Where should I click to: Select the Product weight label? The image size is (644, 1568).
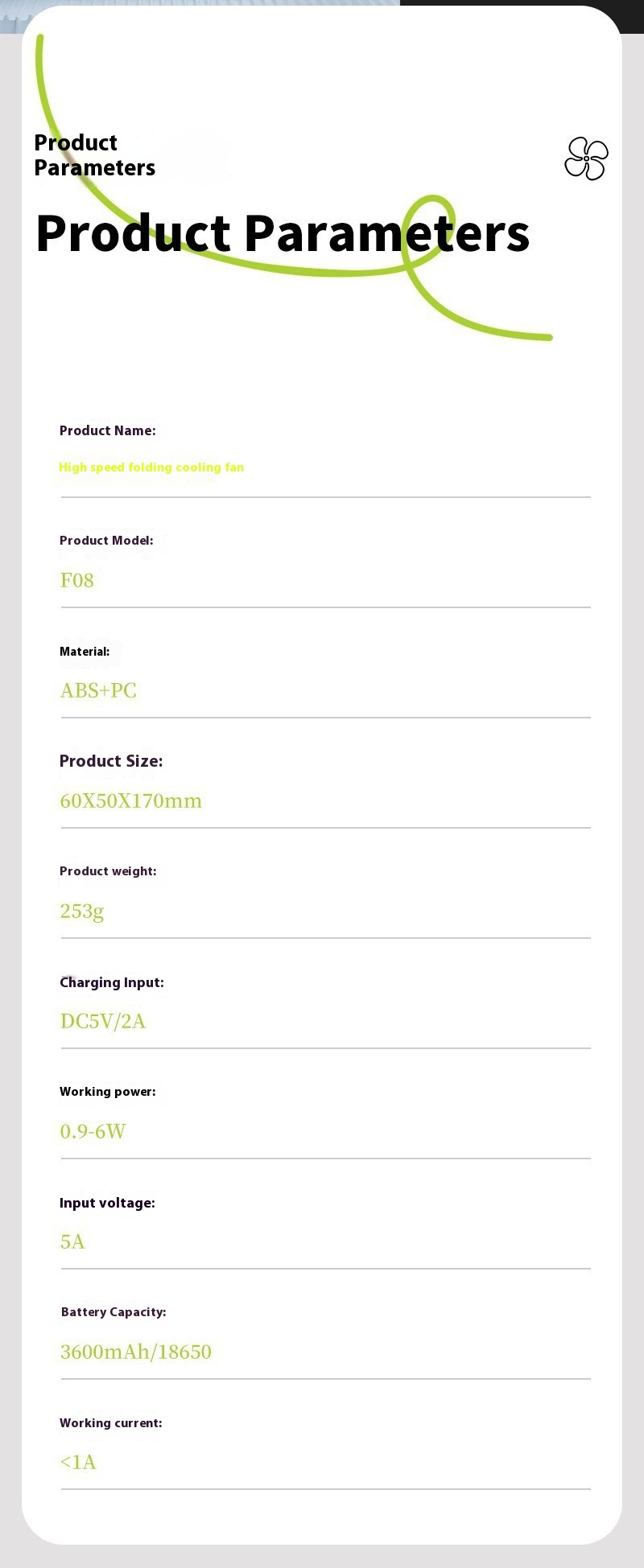[108, 871]
